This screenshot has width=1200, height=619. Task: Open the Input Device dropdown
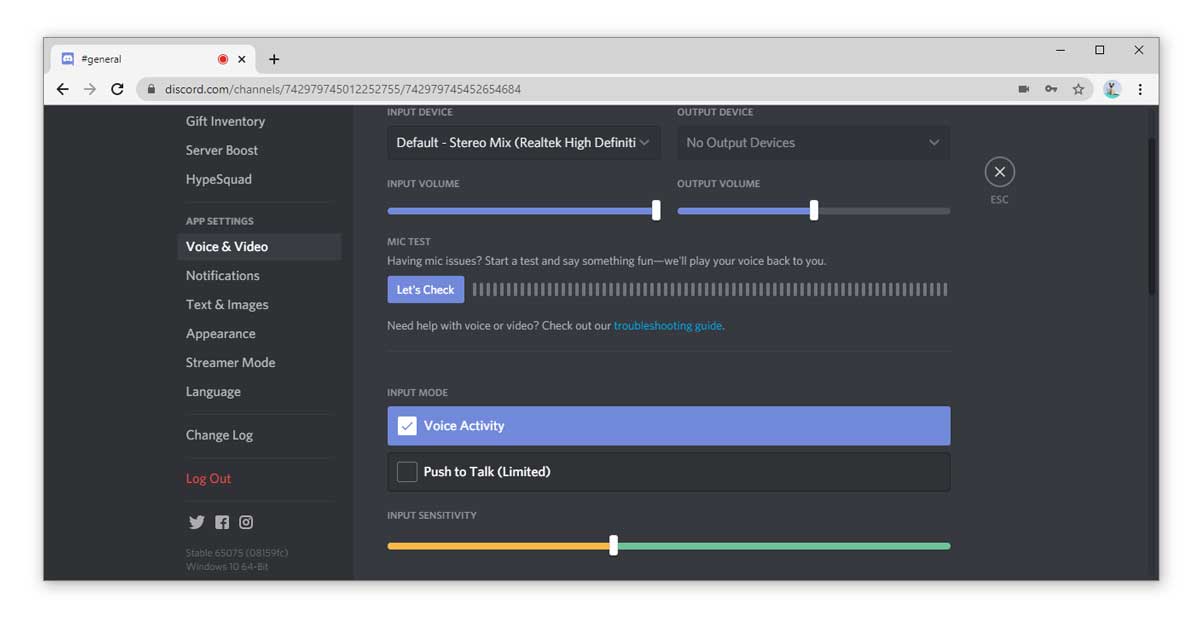point(524,143)
